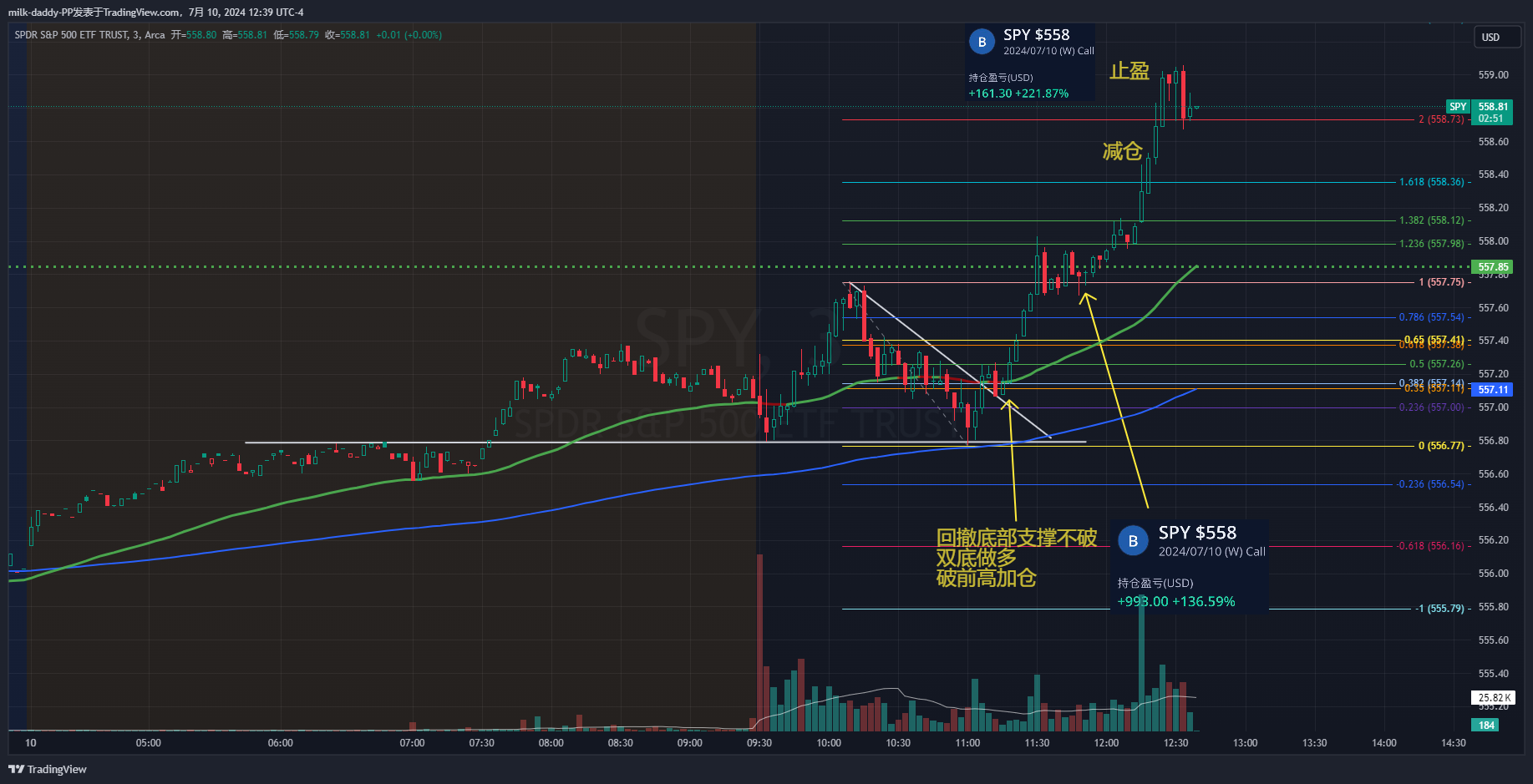Select the 558.81 current price label
The width and height of the screenshot is (1533, 784).
1493,107
